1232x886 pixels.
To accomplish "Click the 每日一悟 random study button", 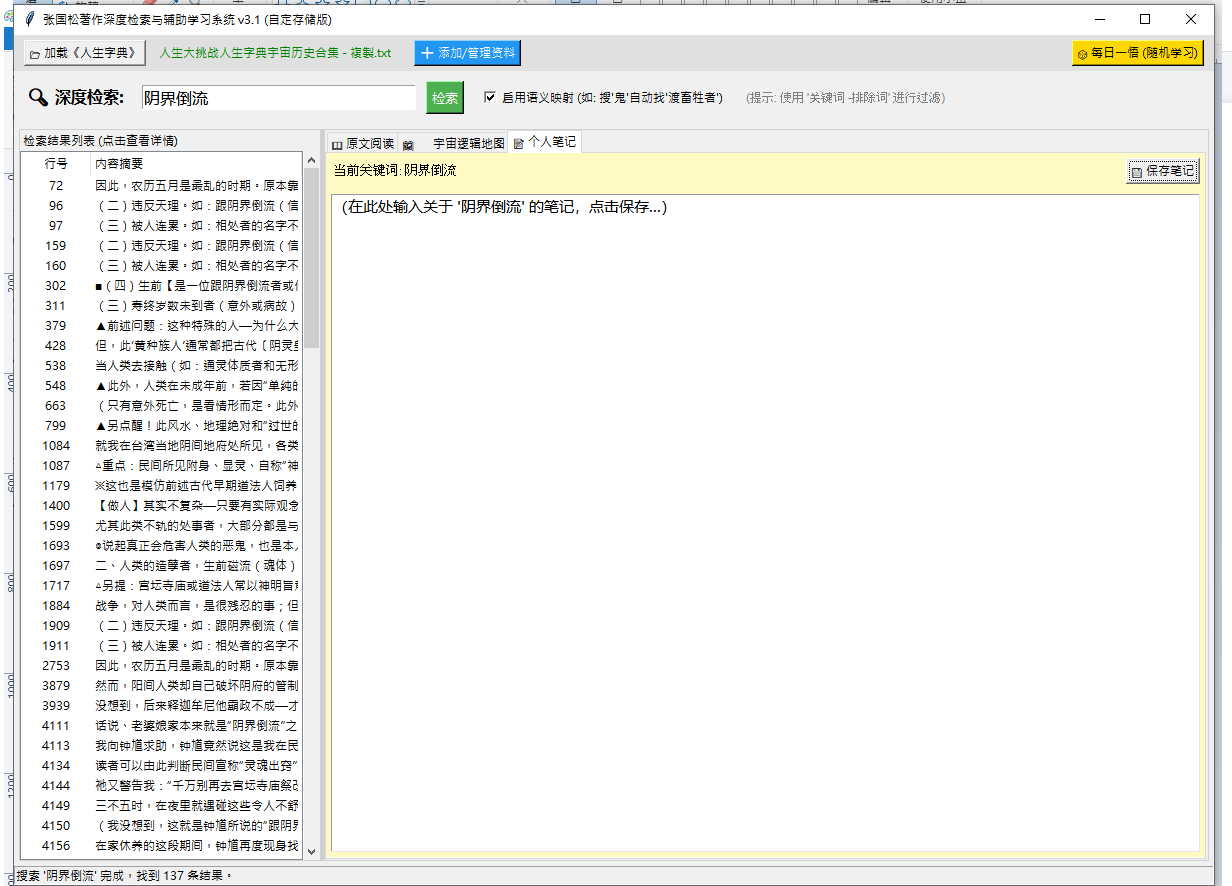I will [x=1137, y=53].
